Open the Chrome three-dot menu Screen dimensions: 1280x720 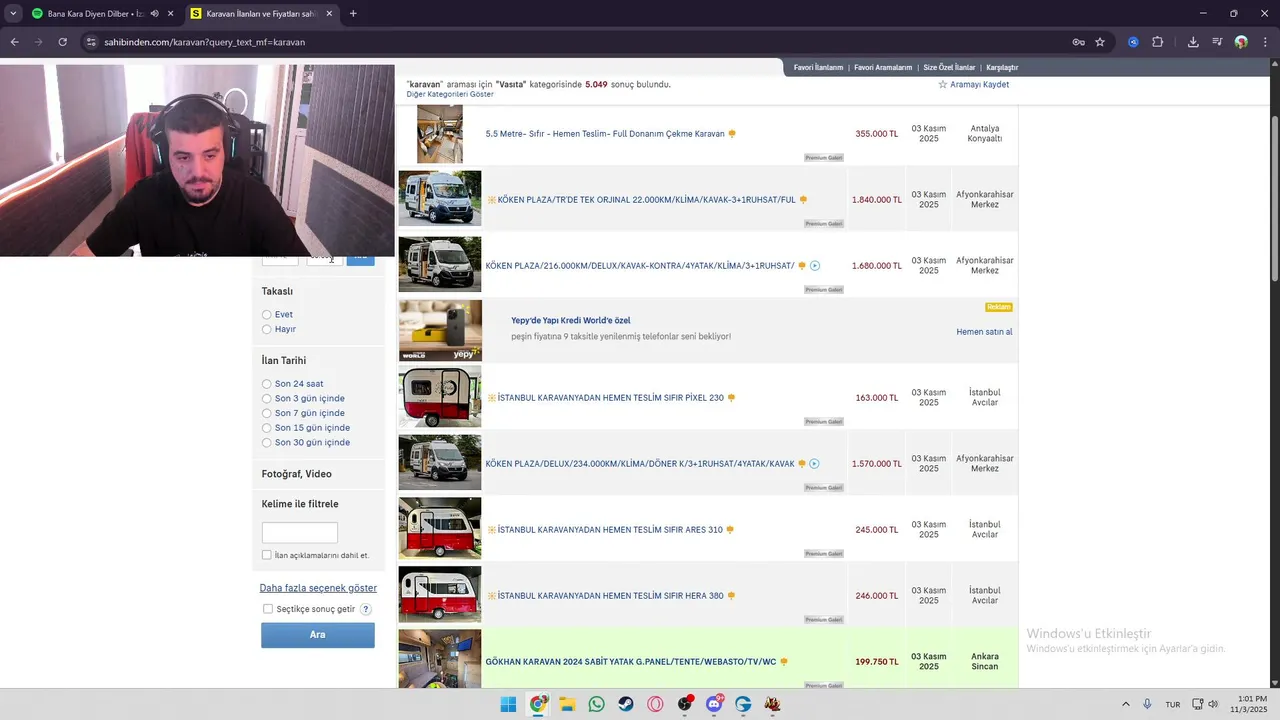tap(1265, 42)
